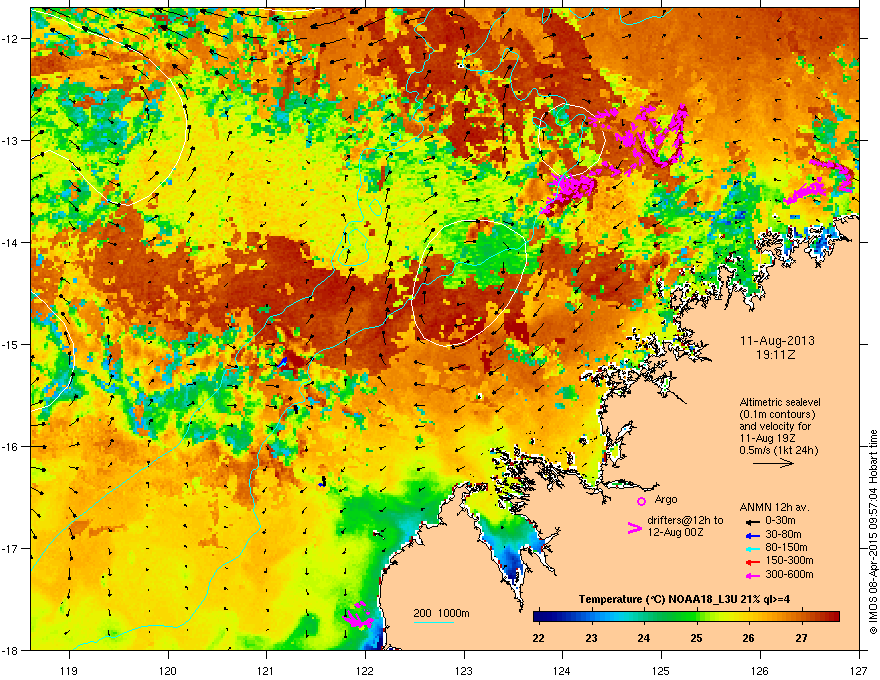Click the vertical IMOS copyright timestamp text
880x680 pixels.
coord(873,532)
